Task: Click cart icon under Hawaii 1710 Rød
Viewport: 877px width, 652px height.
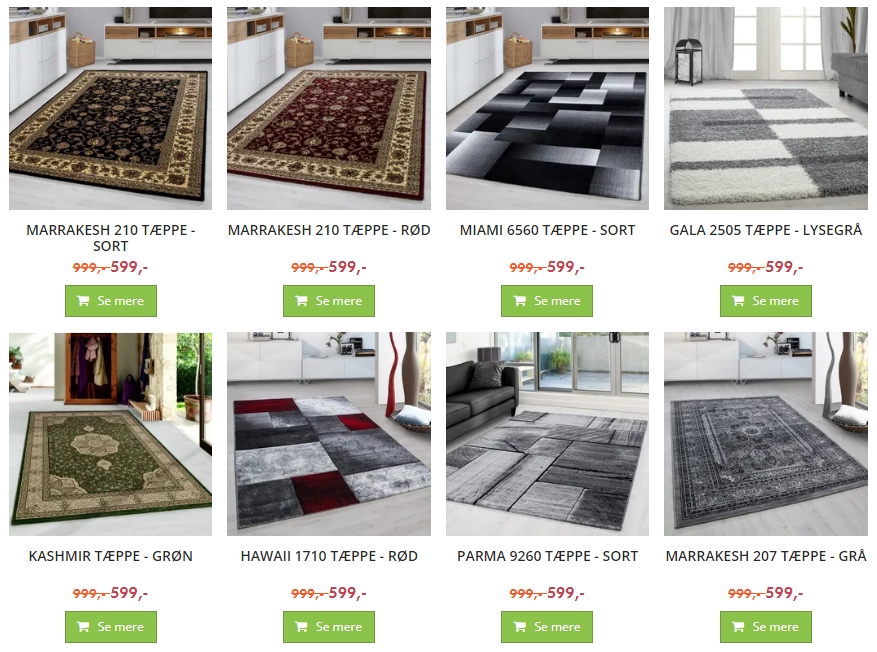Action: [301, 627]
